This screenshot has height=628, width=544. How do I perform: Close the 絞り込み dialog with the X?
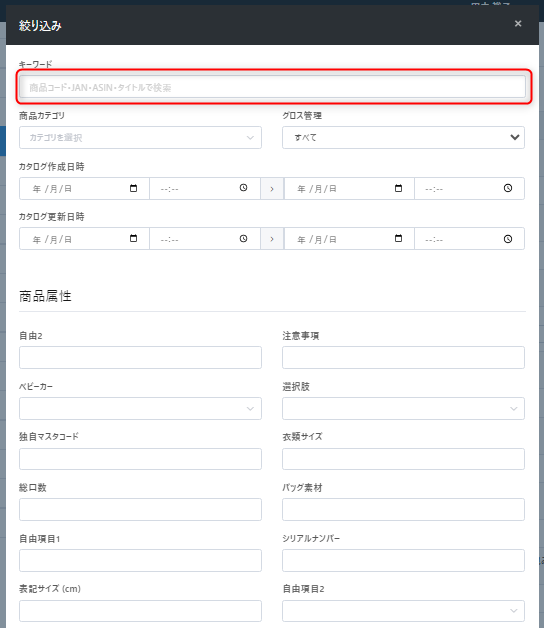pyautogui.click(x=518, y=24)
